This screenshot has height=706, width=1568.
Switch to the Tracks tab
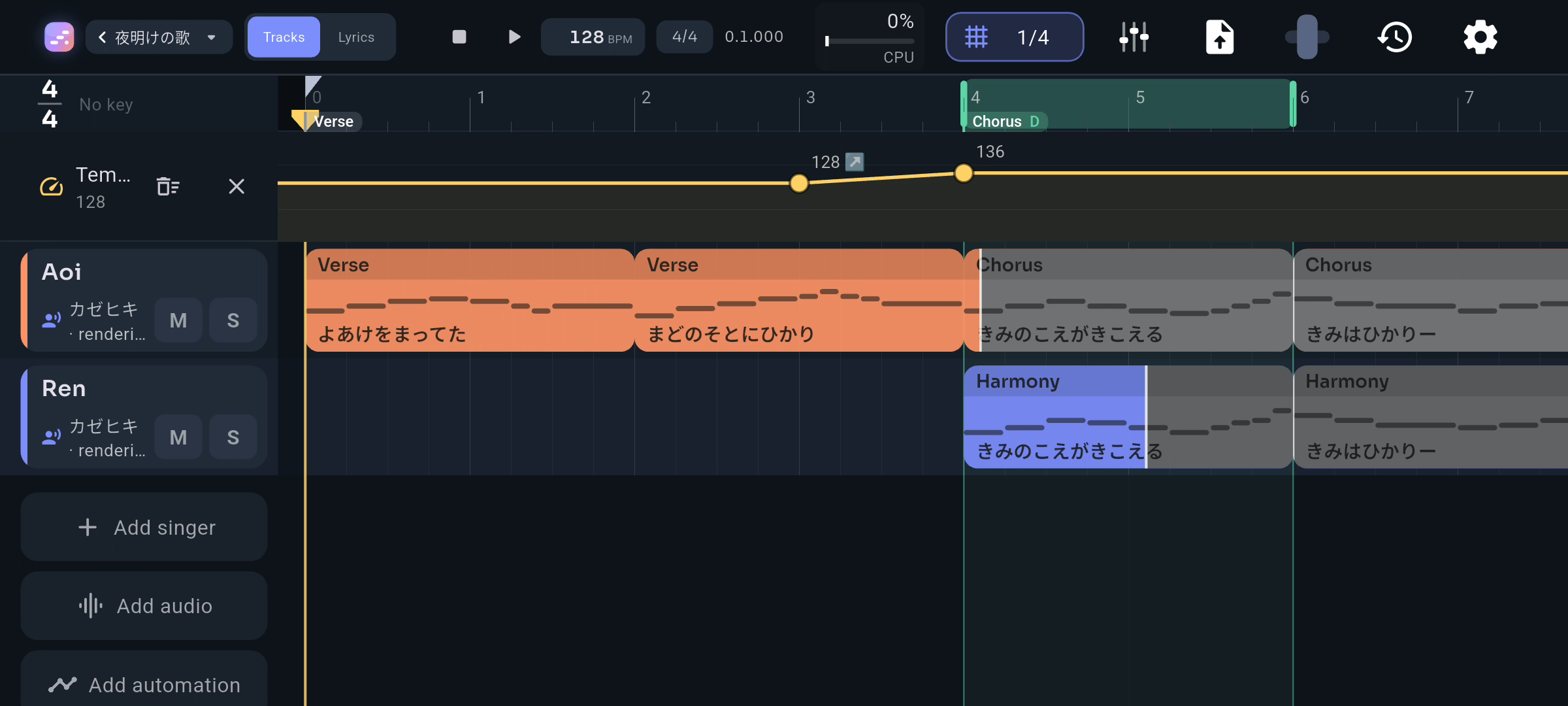pos(284,37)
